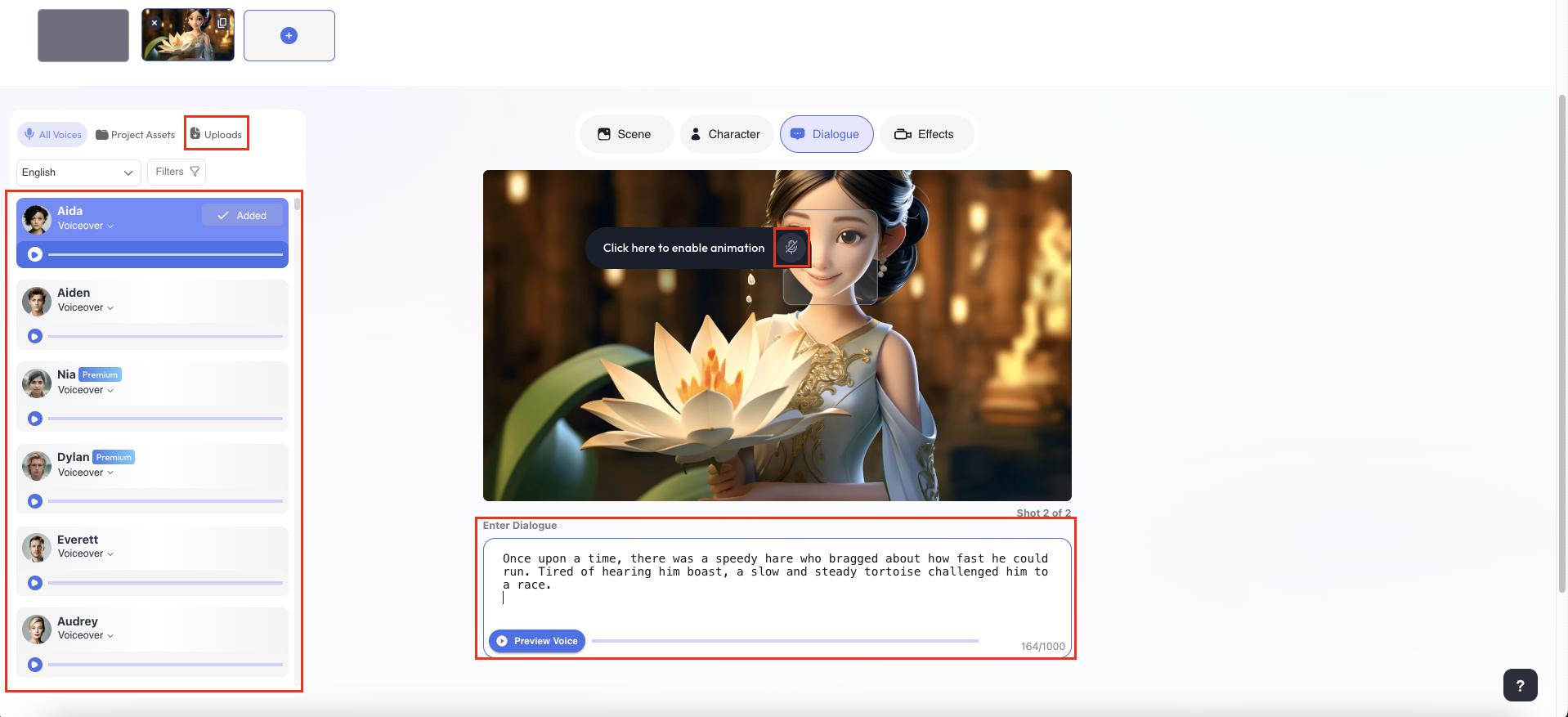Click the '164/1000' character count
Viewport: 1568px width, 717px height.
tap(1042, 646)
